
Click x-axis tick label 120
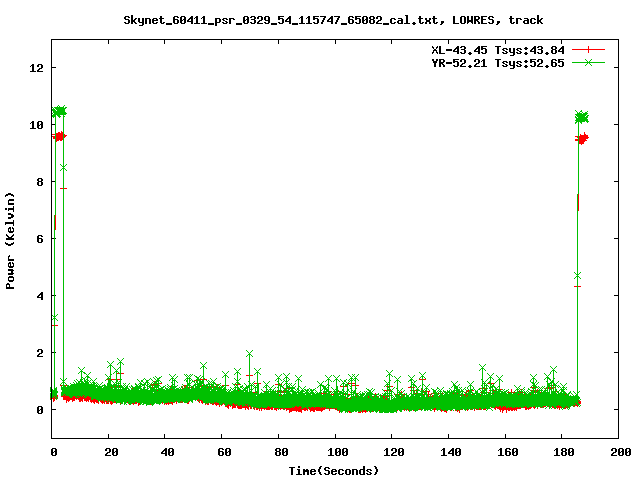[x=394, y=452]
